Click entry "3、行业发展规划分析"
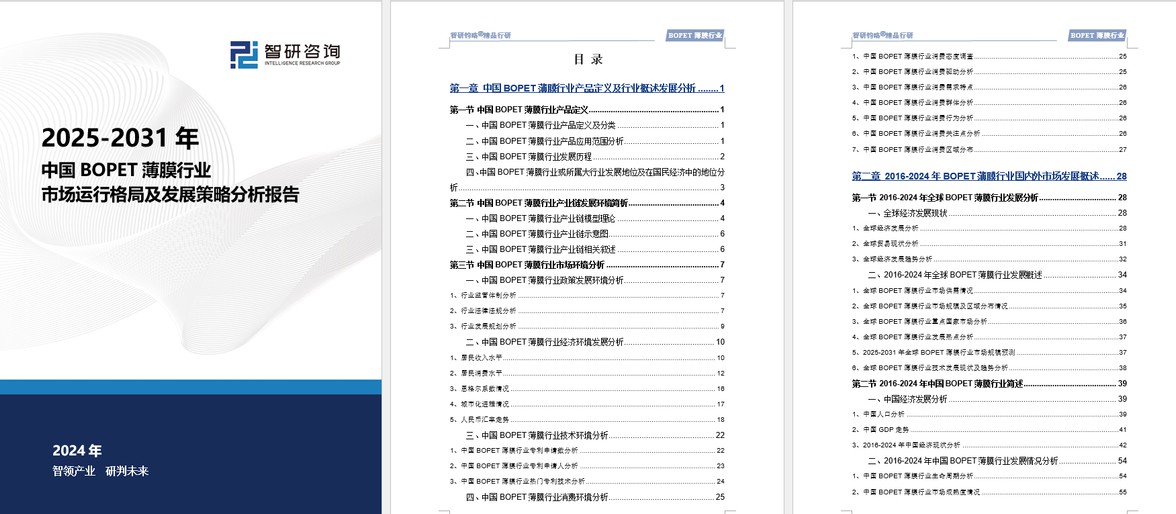 [x=586, y=326]
